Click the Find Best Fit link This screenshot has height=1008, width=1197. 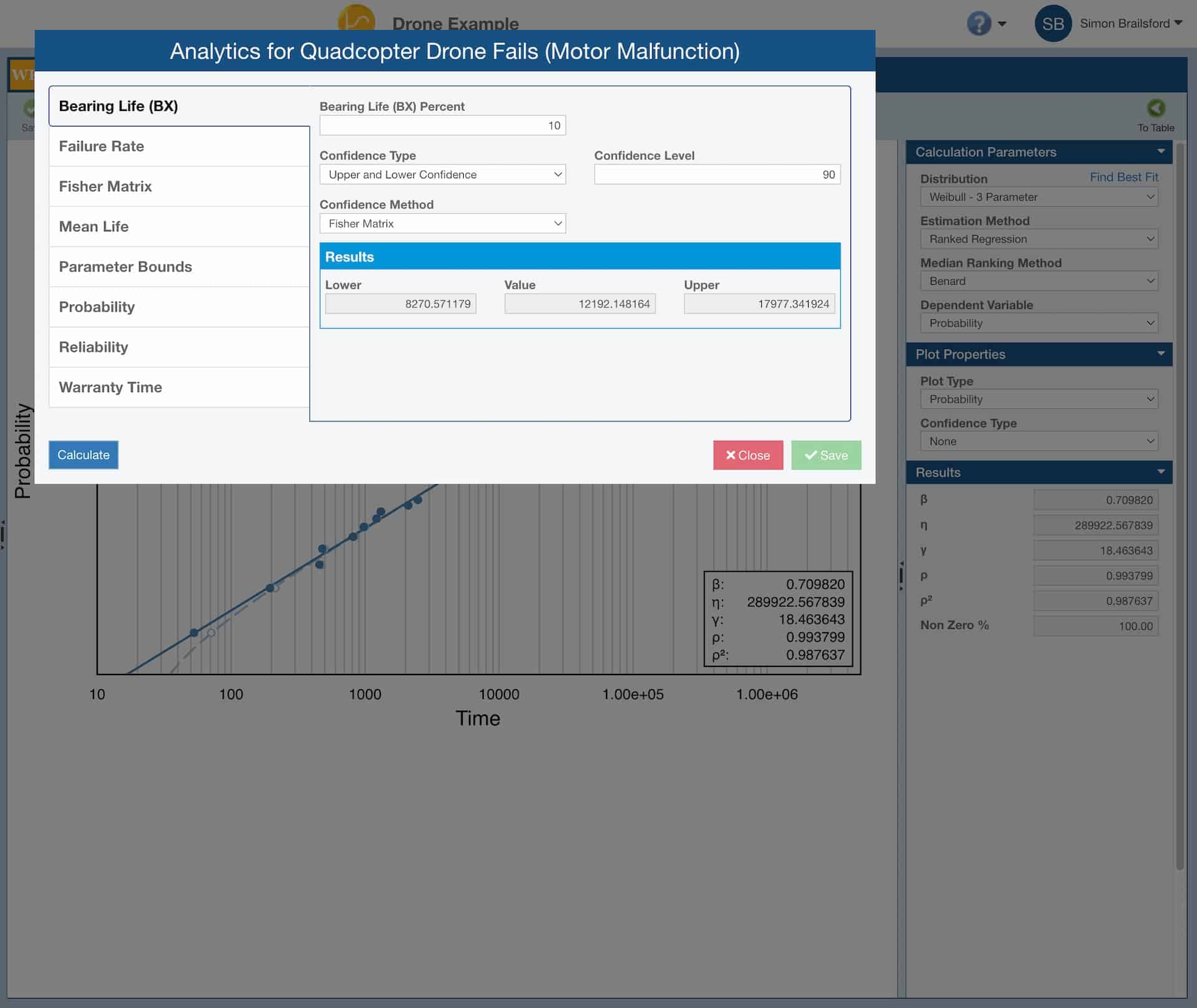pos(1124,177)
